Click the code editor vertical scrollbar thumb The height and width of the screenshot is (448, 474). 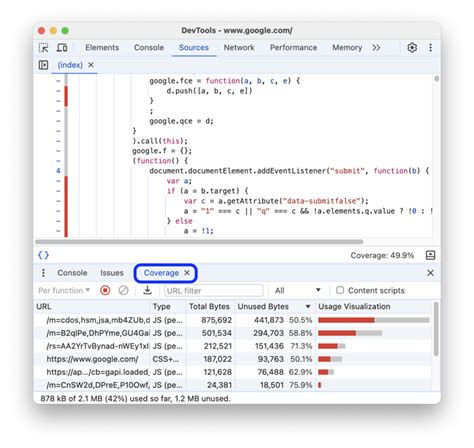(436, 79)
